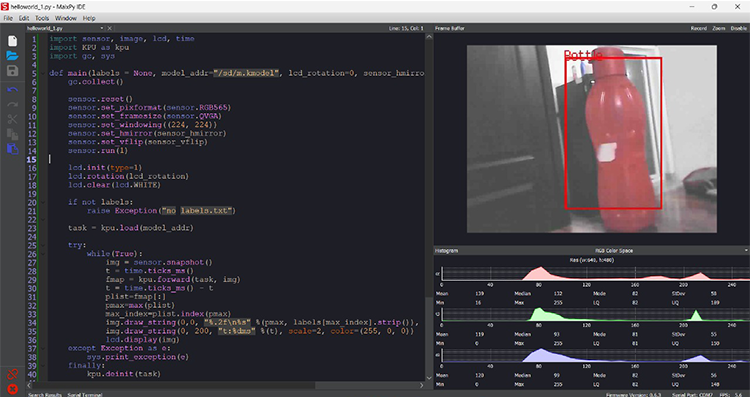Click the lcd.init(type=1) code on line 16
This screenshot has width=750, height=397.
click(x=104, y=168)
